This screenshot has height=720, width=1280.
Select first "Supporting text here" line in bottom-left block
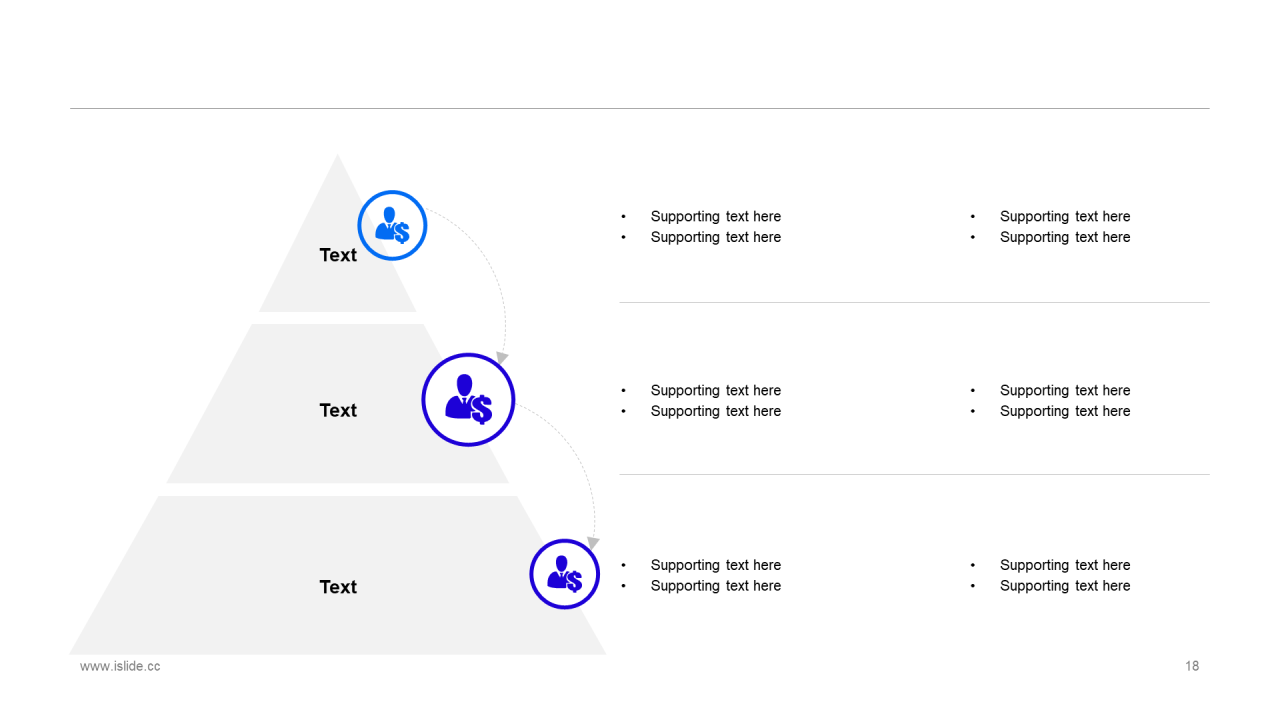click(715, 565)
